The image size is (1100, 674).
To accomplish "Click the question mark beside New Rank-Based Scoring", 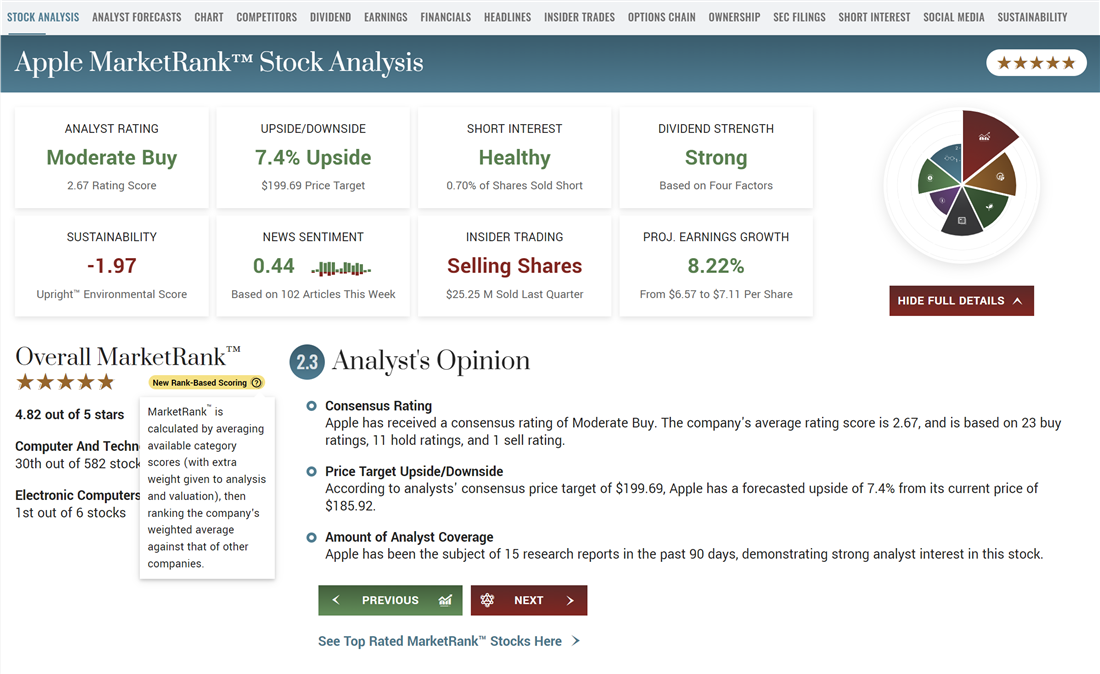I will click(x=257, y=383).
